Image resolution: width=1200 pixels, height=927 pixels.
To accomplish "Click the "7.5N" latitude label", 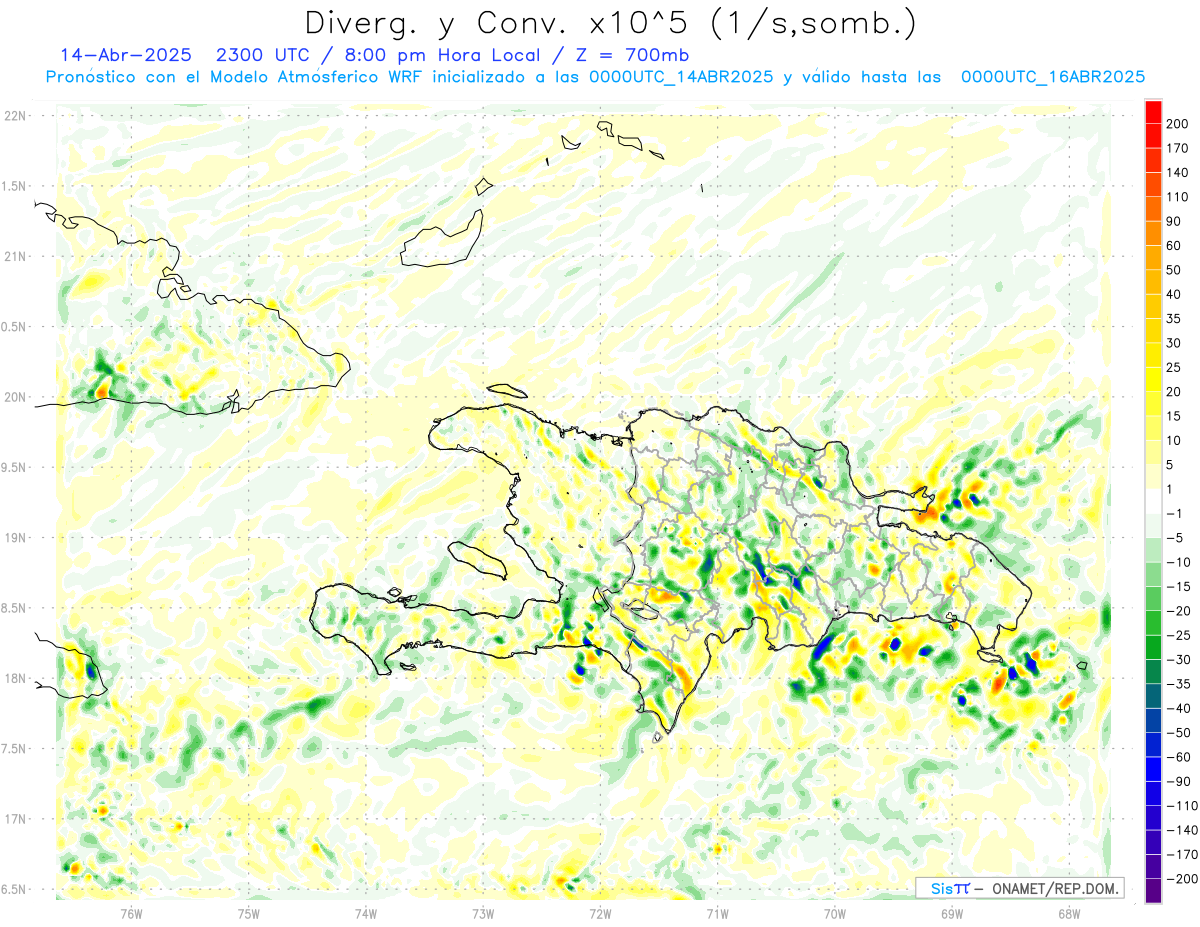I will click(x=14, y=748).
